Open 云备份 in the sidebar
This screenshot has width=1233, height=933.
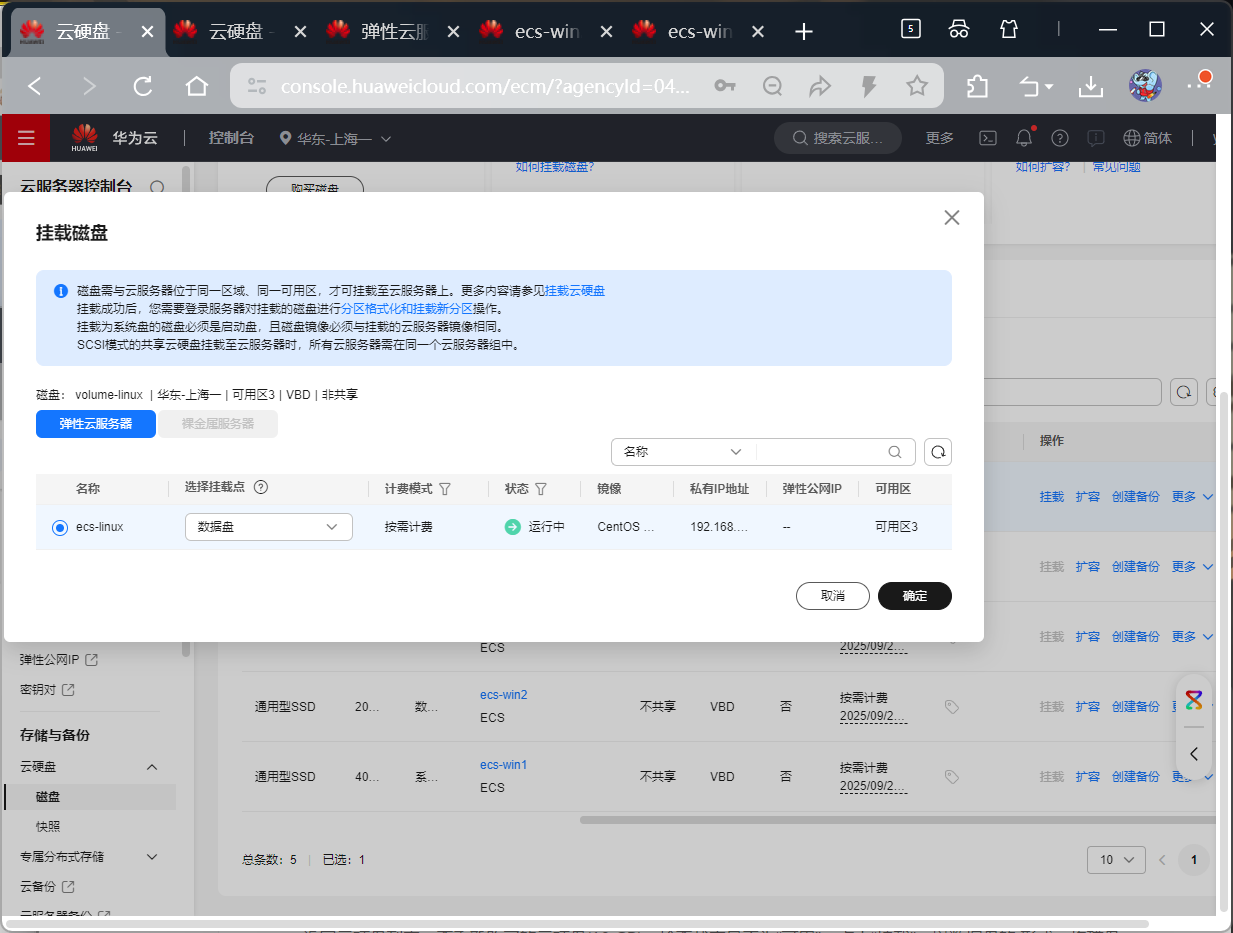47,887
